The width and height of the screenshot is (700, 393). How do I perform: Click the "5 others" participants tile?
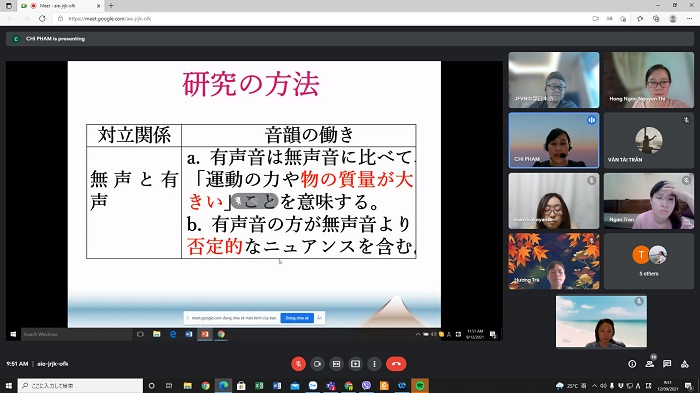pos(649,261)
